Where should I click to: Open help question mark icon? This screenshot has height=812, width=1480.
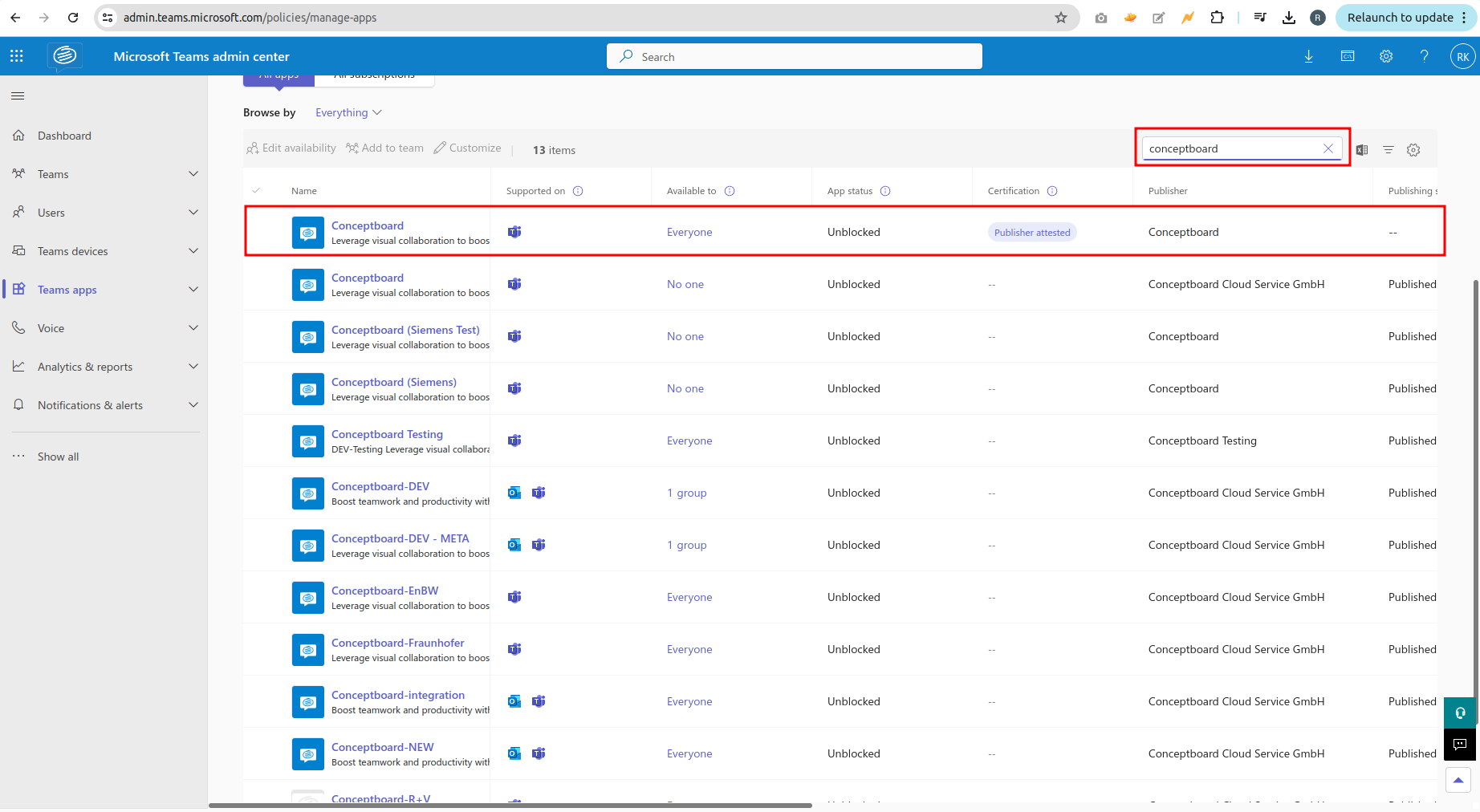[x=1424, y=56]
